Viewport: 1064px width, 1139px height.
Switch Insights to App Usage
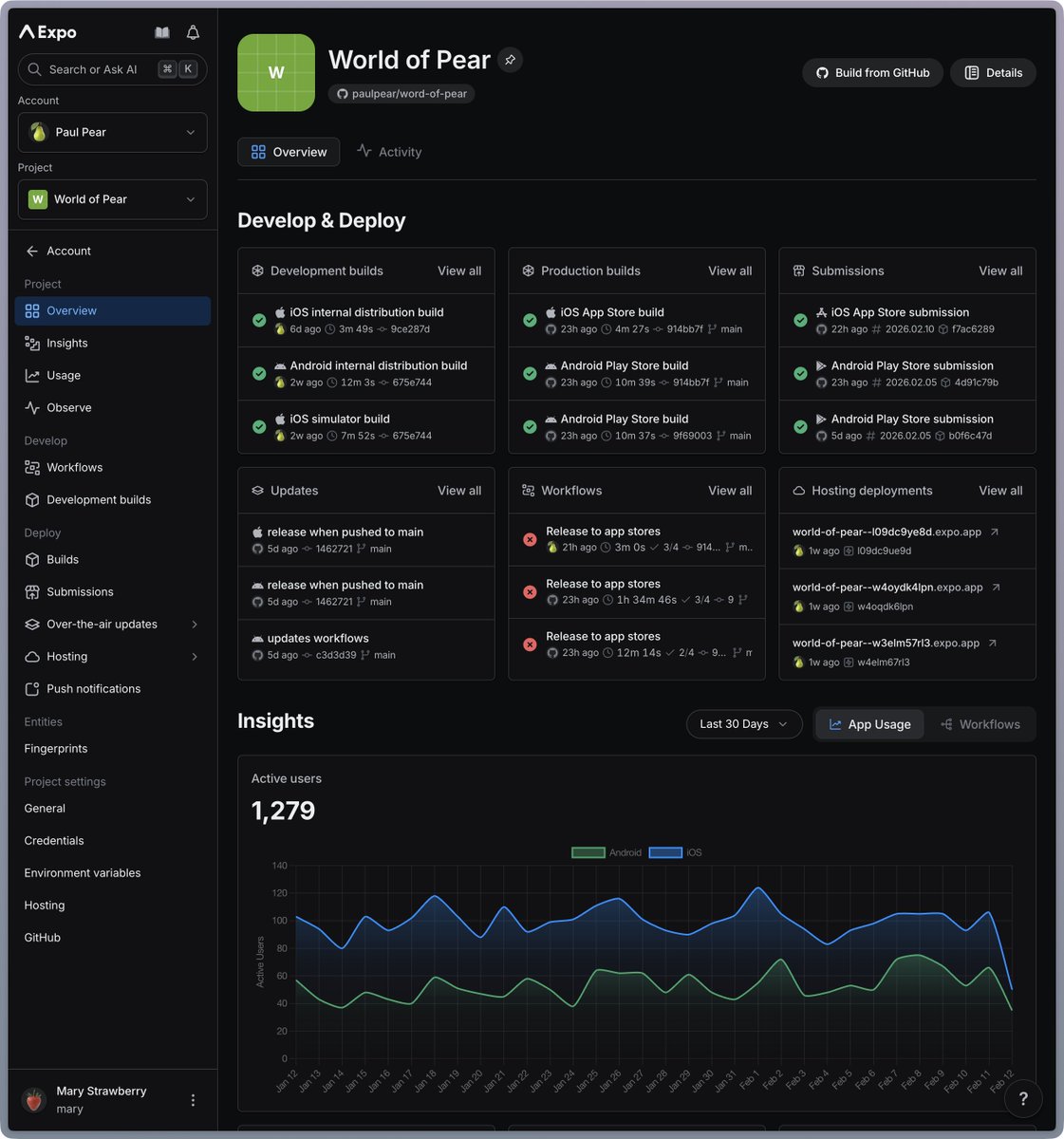[869, 724]
